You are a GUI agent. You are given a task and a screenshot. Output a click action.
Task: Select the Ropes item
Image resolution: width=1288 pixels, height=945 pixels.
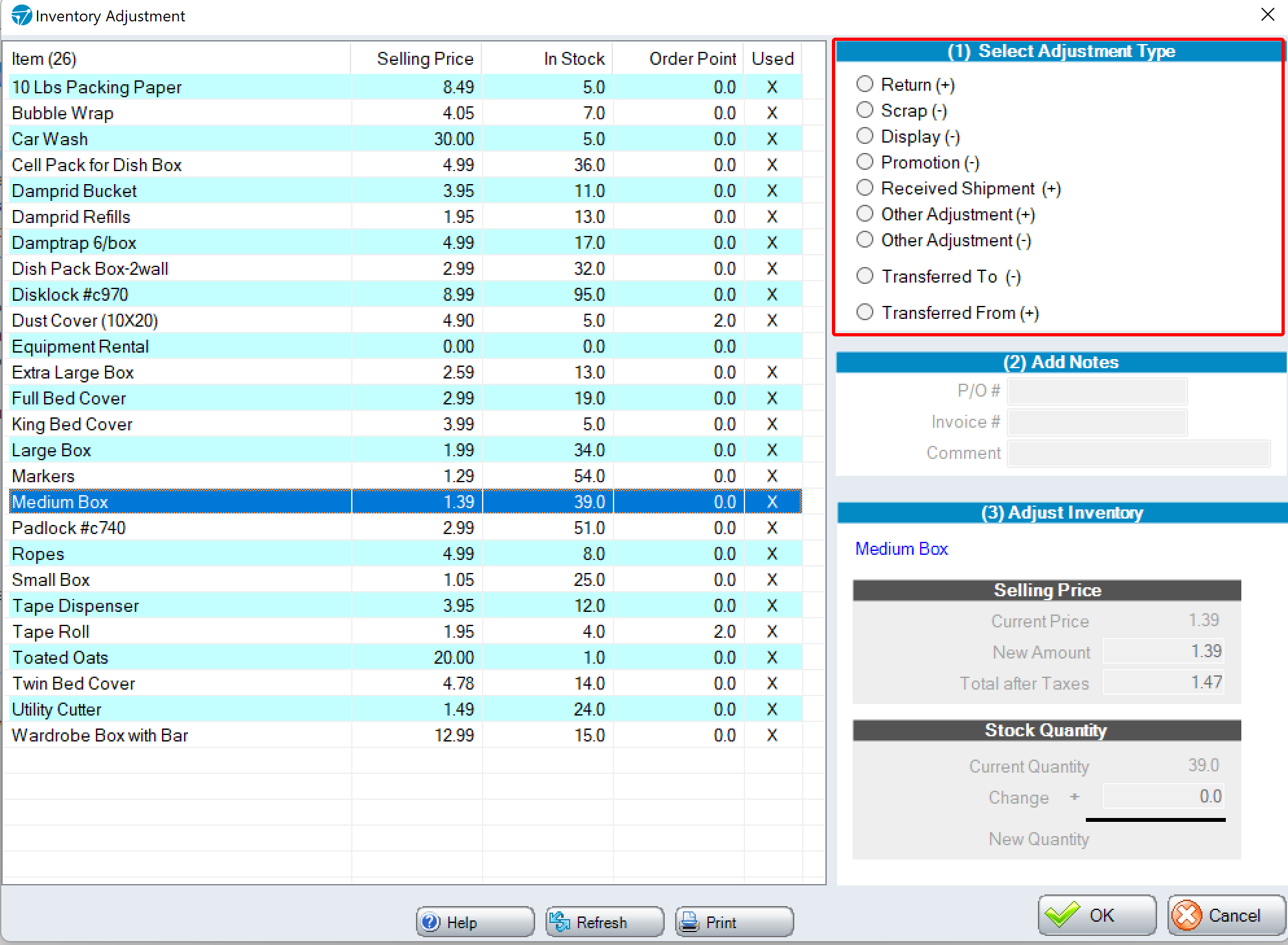pyautogui.click(x=406, y=554)
